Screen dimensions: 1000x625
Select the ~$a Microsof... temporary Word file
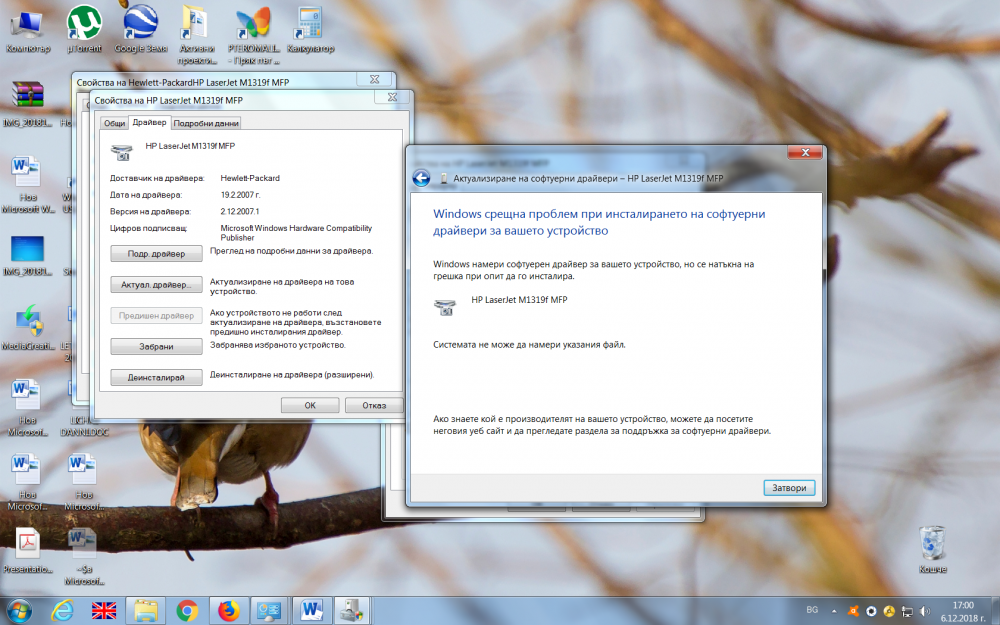pyautogui.click(x=84, y=556)
